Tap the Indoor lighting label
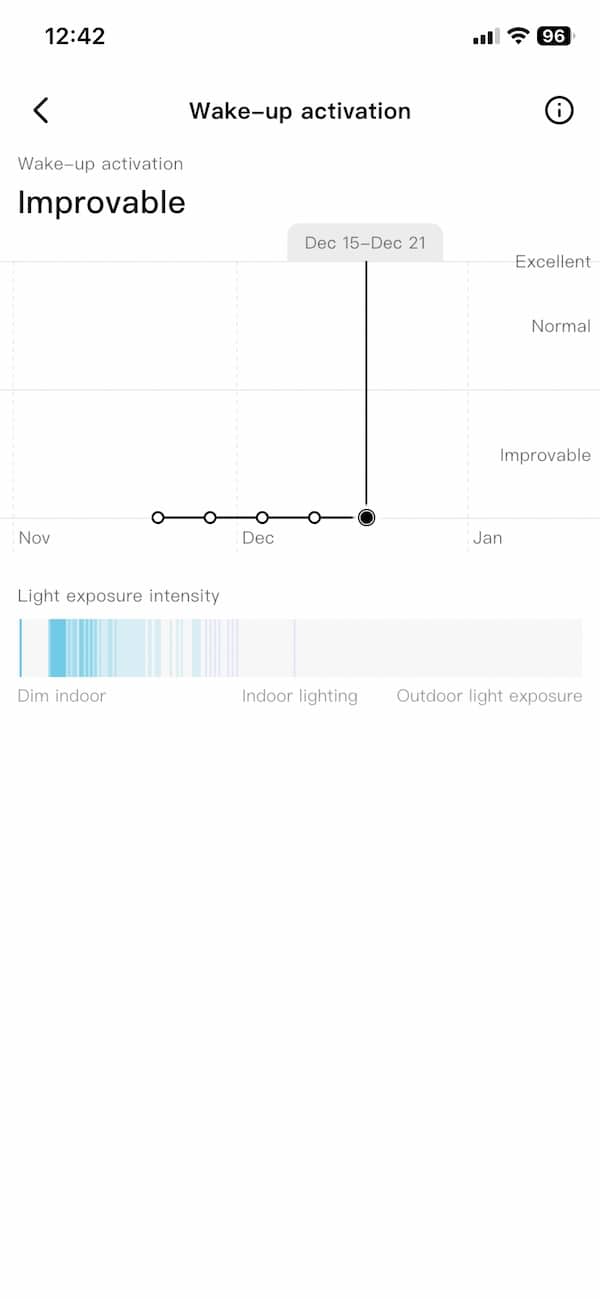Image resolution: width=600 pixels, height=1299 pixels. click(x=299, y=696)
